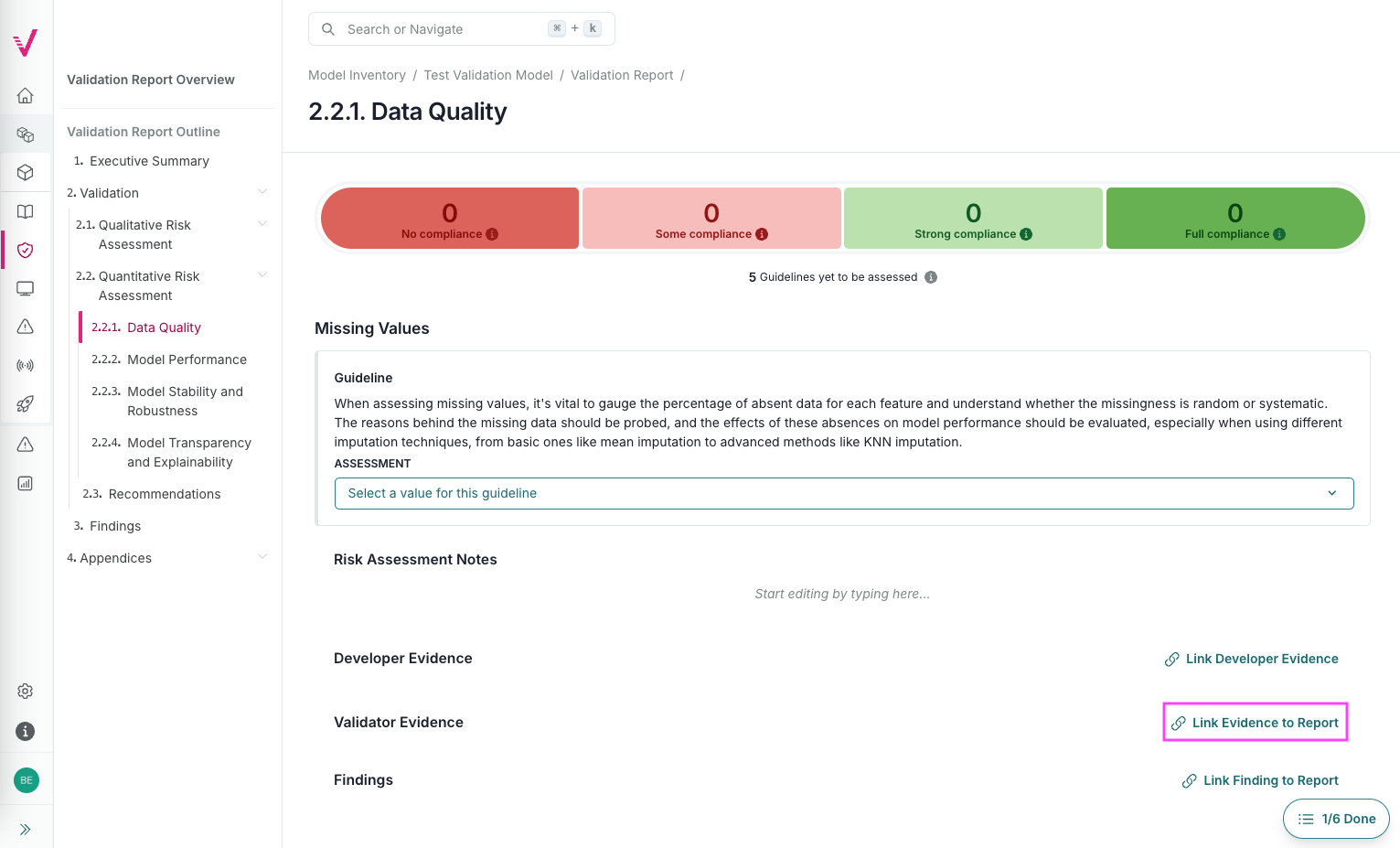Check progress via the 1/6 Done indicator
Screen dimensions: 1400x848
(x=1336, y=819)
